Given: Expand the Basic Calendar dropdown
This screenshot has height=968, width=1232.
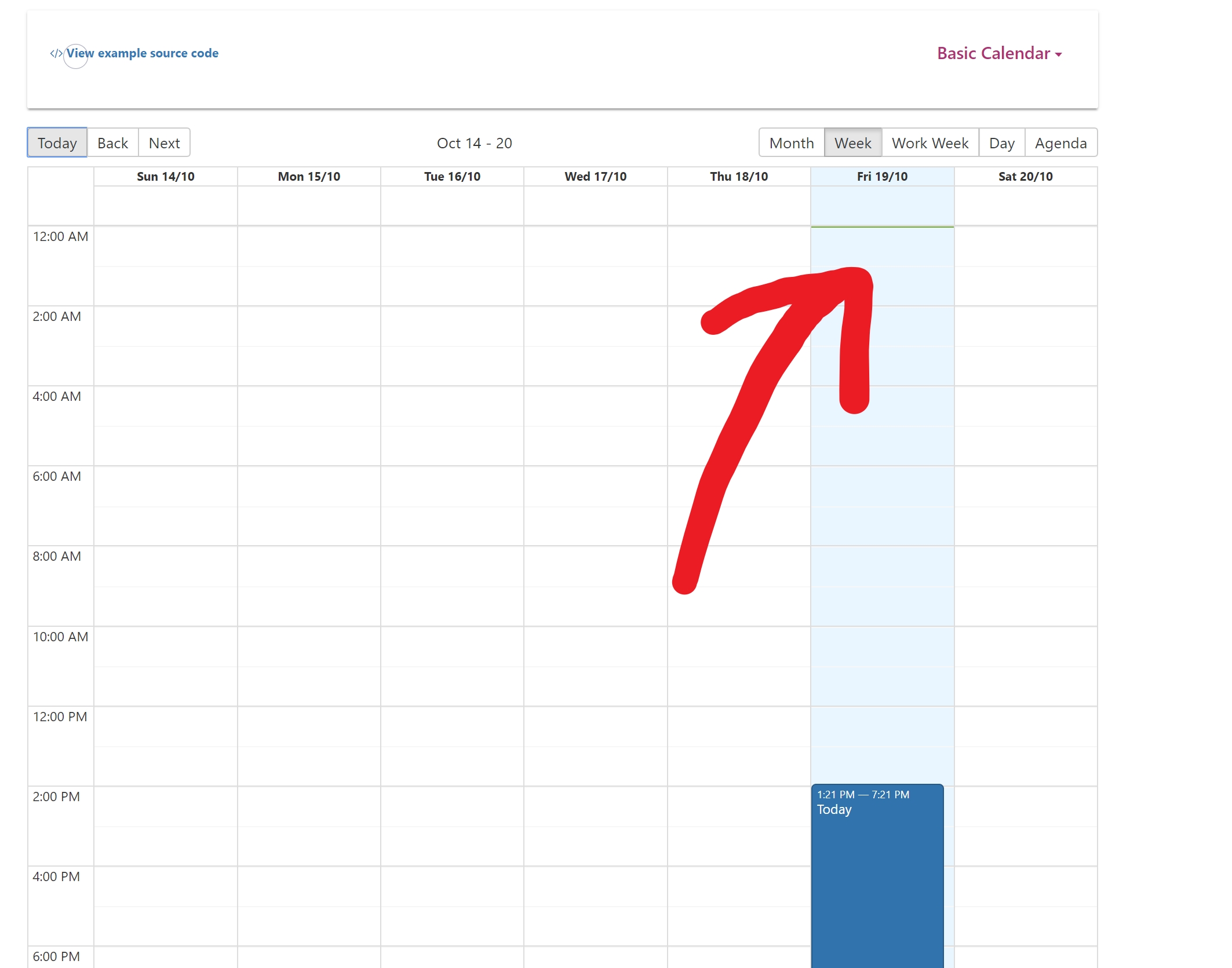Looking at the screenshot, I should pyautogui.click(x=1000, y=53).
